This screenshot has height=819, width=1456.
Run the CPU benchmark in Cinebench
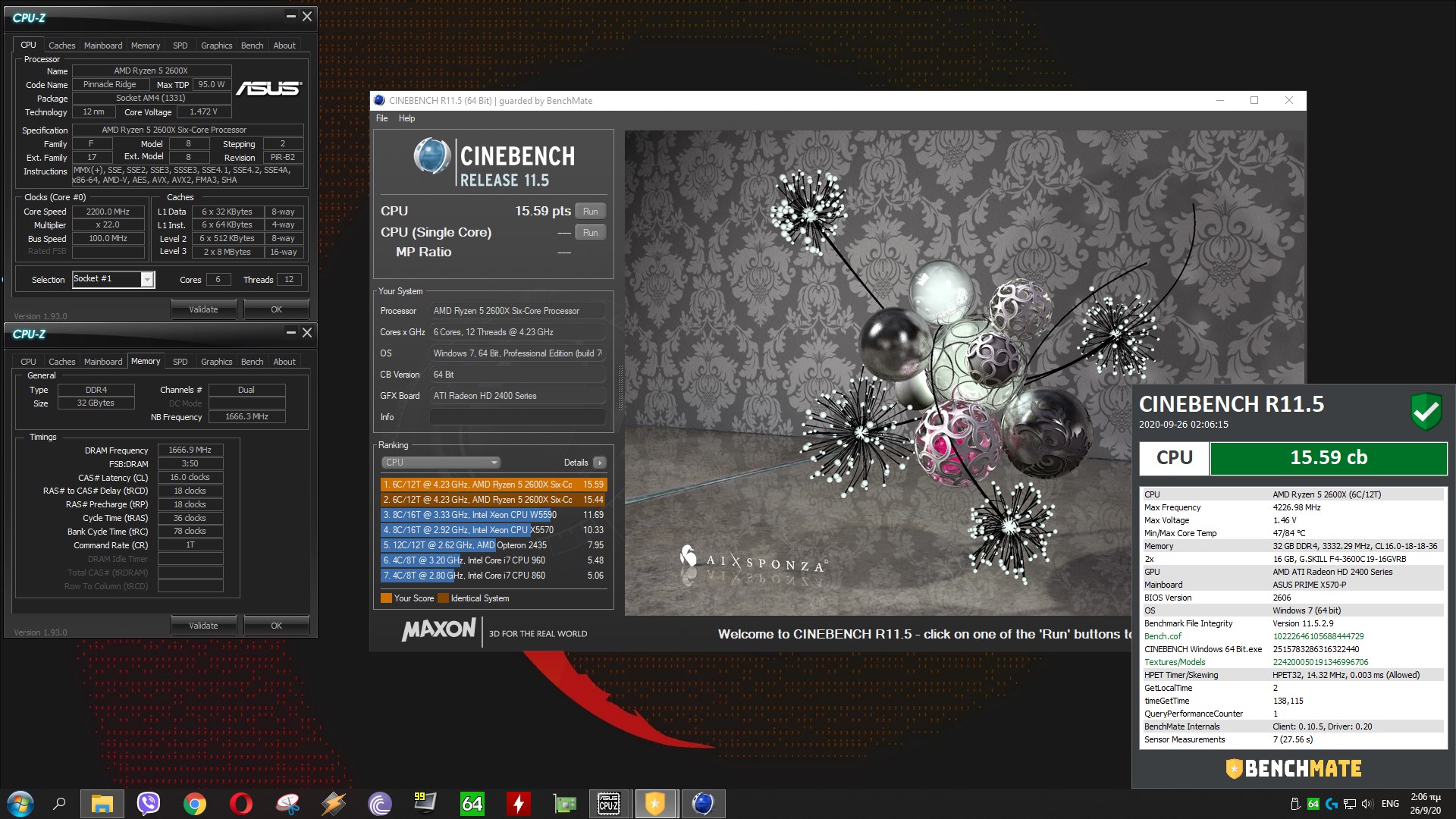pos(590,212)
